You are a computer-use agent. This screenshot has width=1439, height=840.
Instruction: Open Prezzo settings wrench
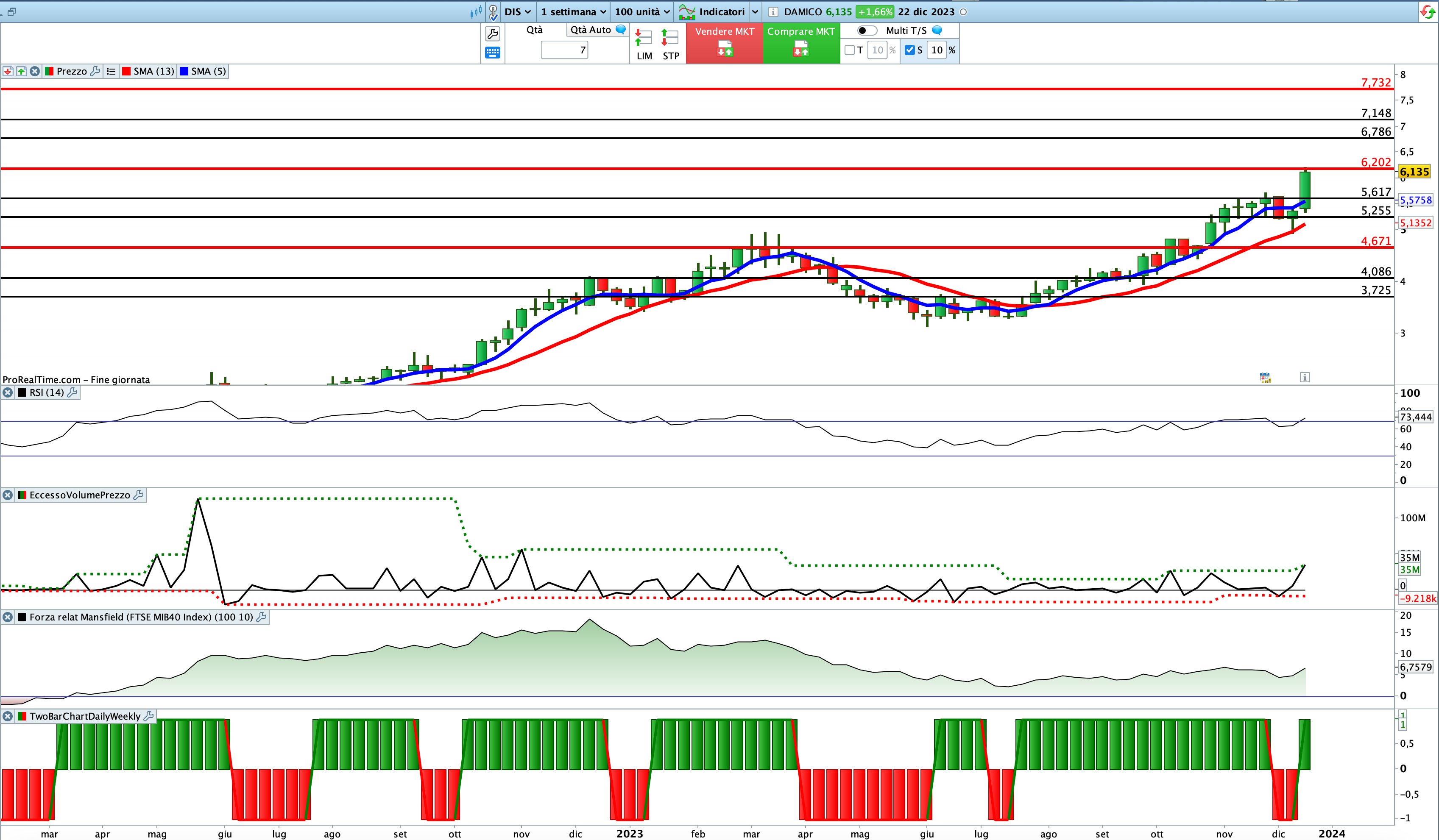(x=95, y=71)
